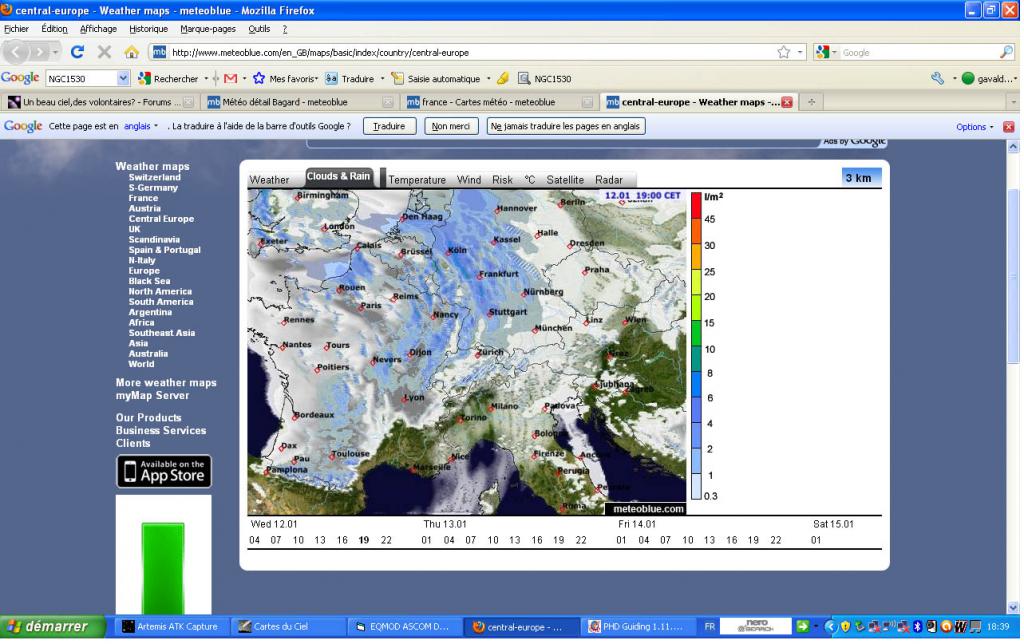Click Ne jamais traduire les pages en anglais
Image resolution: width=1024 pixels, height=644 pixels.
[x=566, y=126]
